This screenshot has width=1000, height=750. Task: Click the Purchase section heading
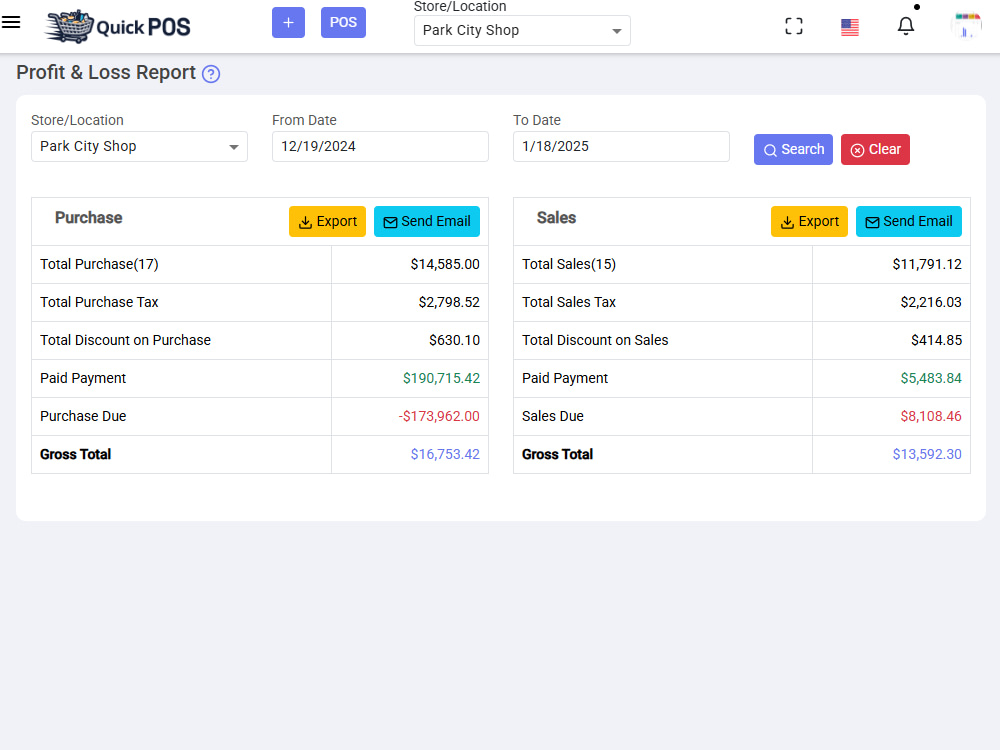(89, 218)
